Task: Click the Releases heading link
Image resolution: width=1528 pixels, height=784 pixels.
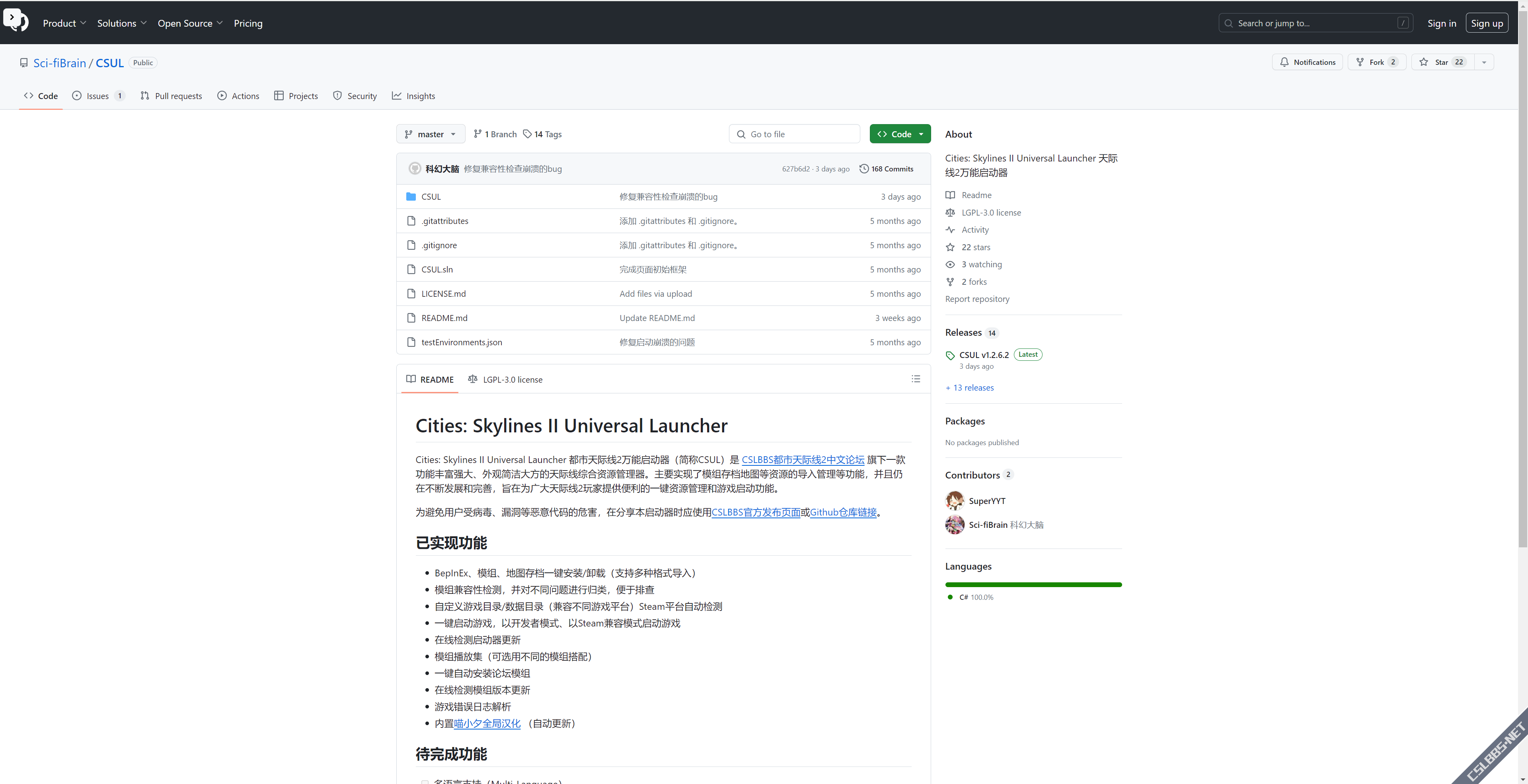Action: click(x=963, y=333)
